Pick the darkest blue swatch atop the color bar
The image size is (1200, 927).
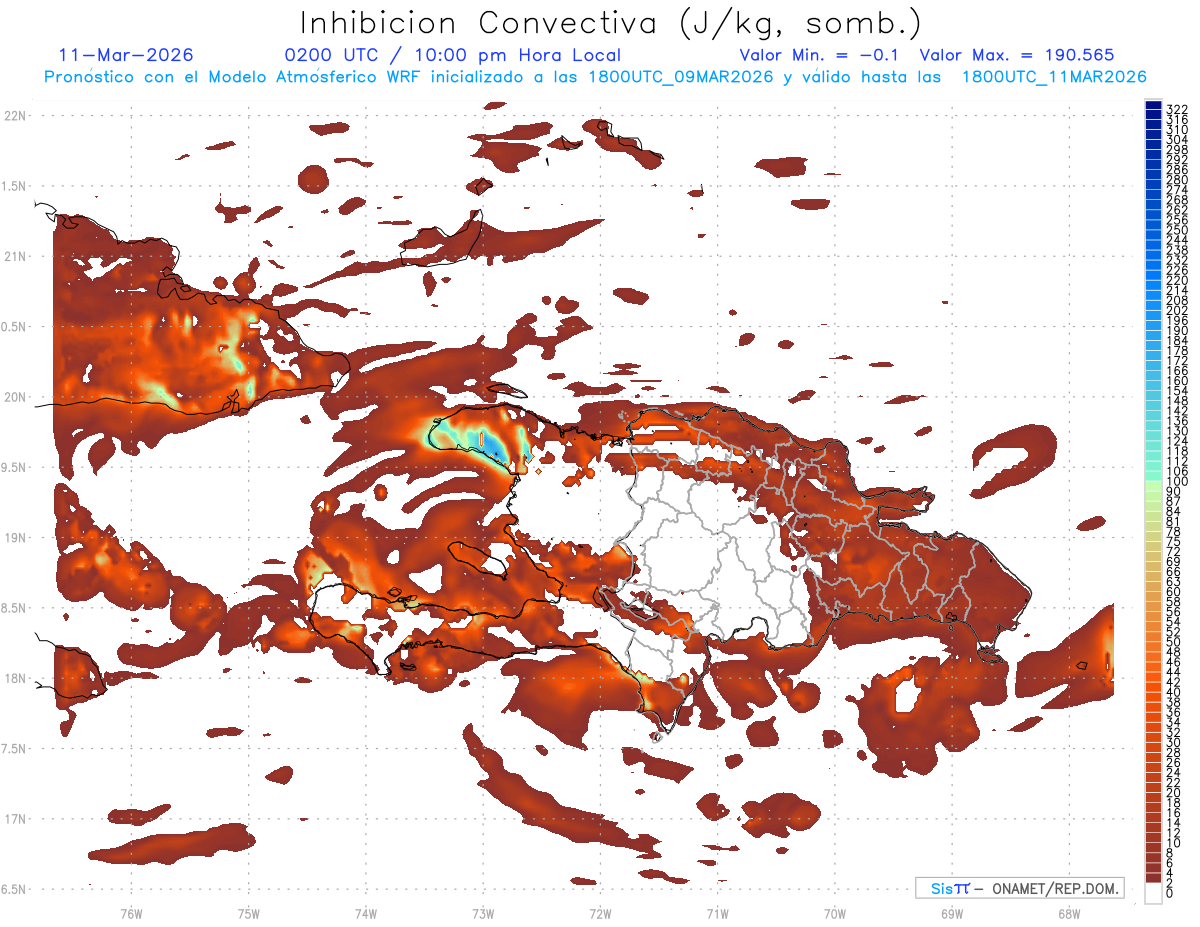pos(1153,104)
